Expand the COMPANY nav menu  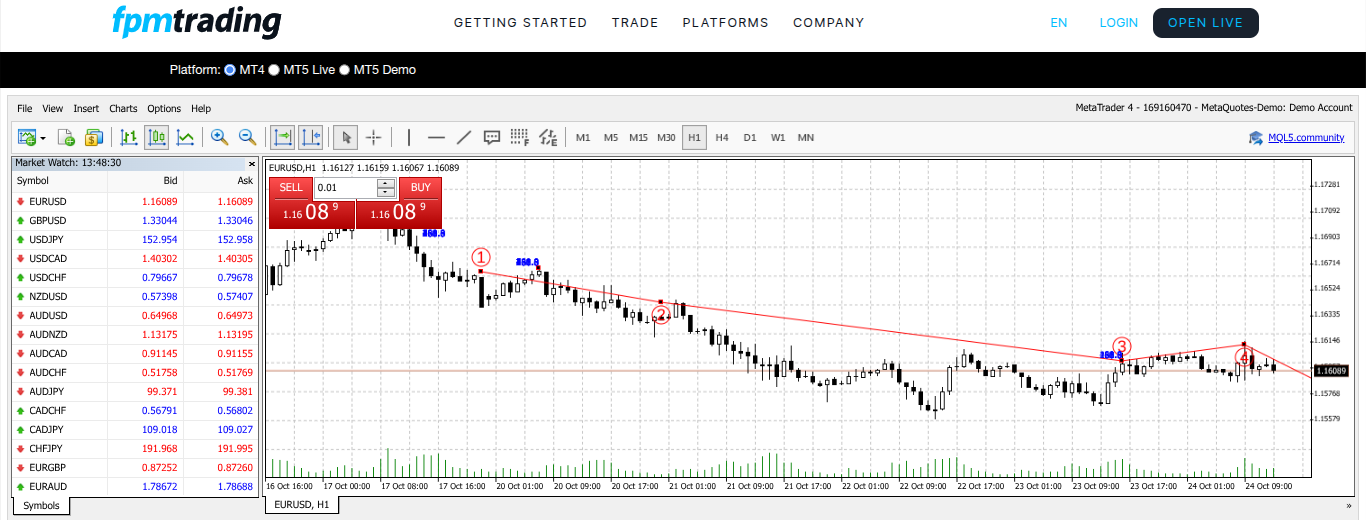click(828, 23)
